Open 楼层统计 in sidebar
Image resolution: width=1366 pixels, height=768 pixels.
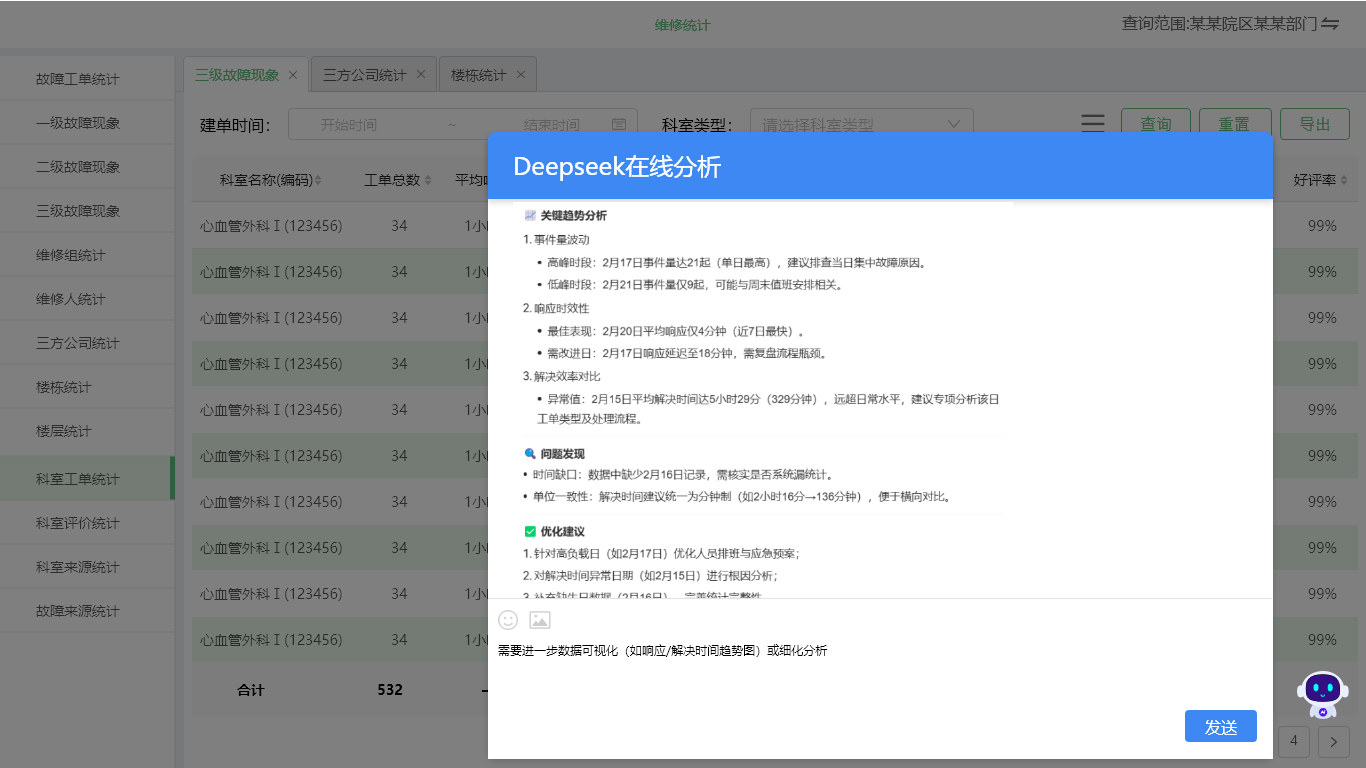87,431
